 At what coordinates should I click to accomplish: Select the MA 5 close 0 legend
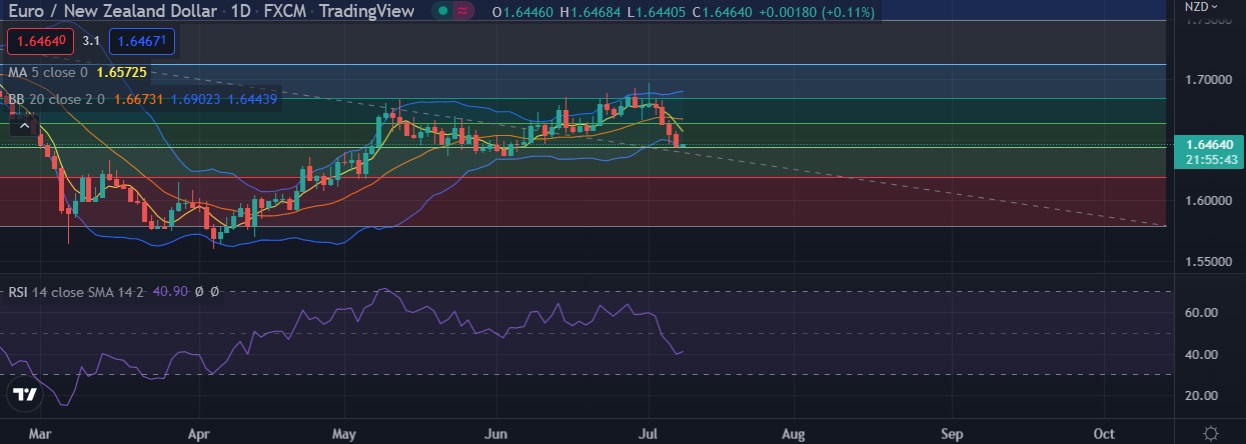pyautogui.click(x=48, y=73)
